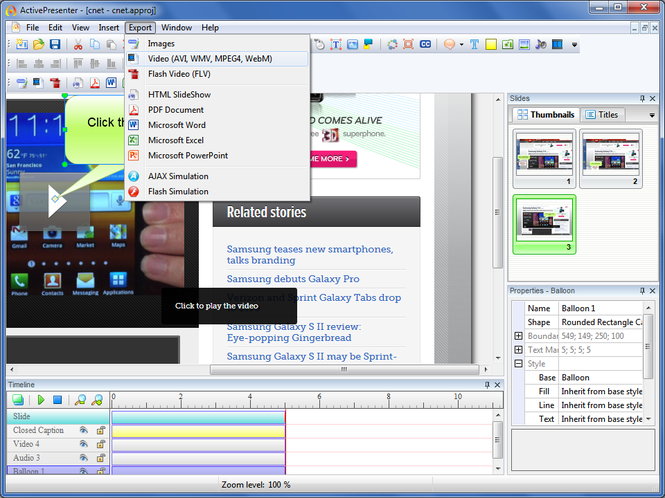This screenshot has width=665, height=498.
Task: Click the red Flash Video export toolbar icon
Action: (x=55, y=82)
